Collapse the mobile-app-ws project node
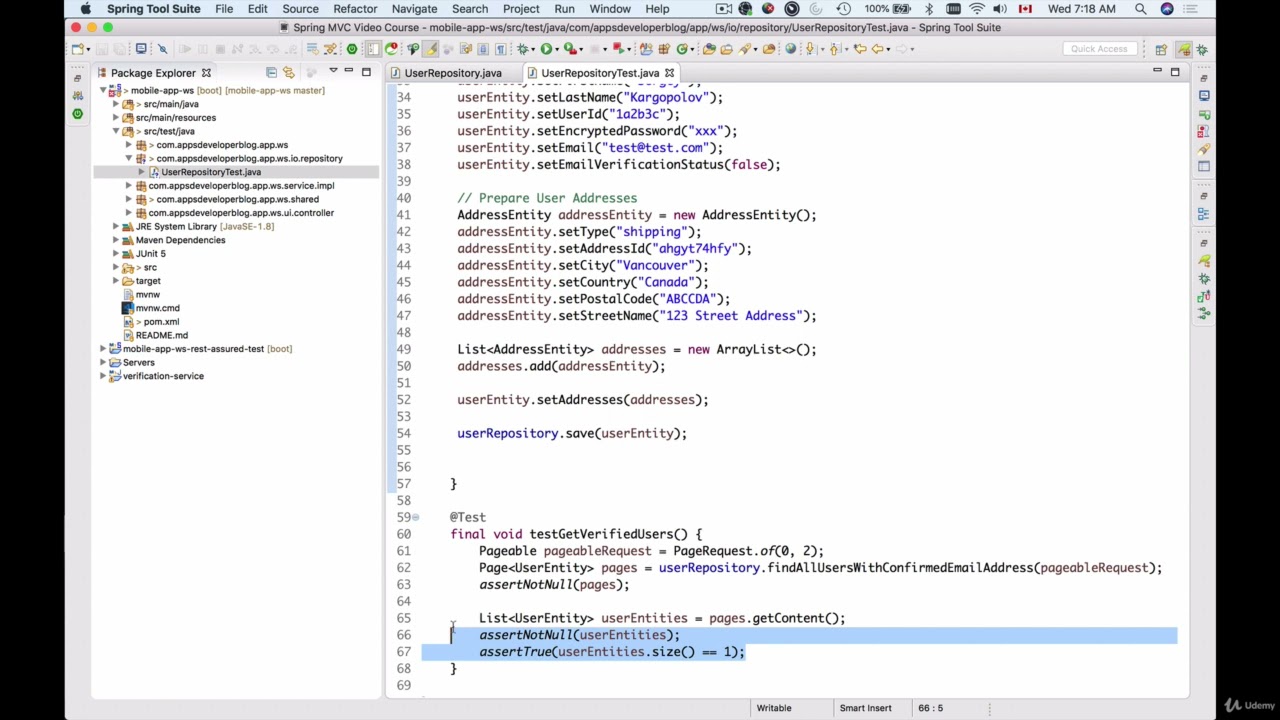This screenshot has height=720, width=1280. pos(103,90)
